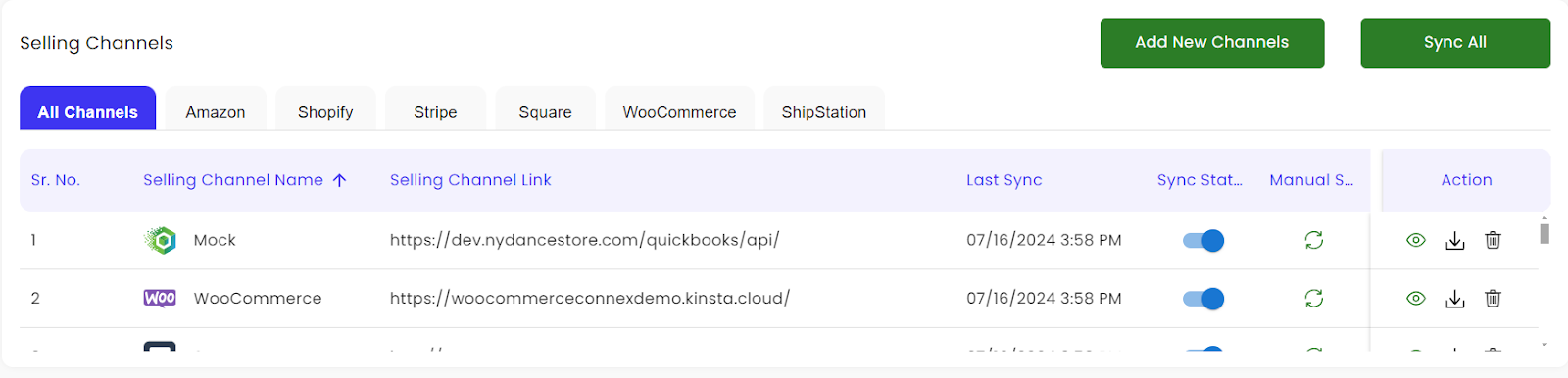
Task: Sort by Selling Channel Name with the arrow
Action: pos(340,180)
